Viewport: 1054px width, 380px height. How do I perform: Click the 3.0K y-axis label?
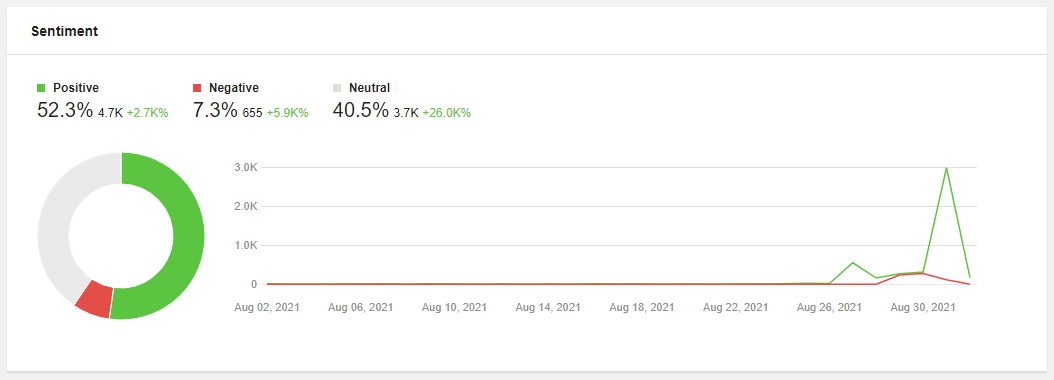(x=246, y=167)
